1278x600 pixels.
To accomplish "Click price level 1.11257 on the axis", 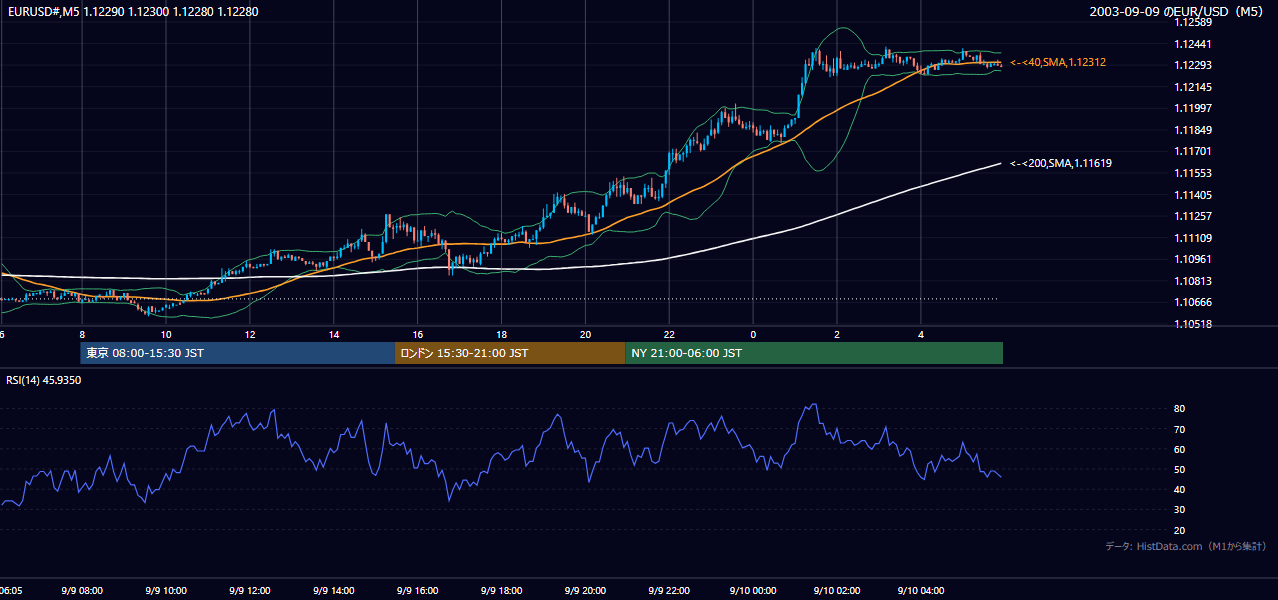I will [1193, 216].
